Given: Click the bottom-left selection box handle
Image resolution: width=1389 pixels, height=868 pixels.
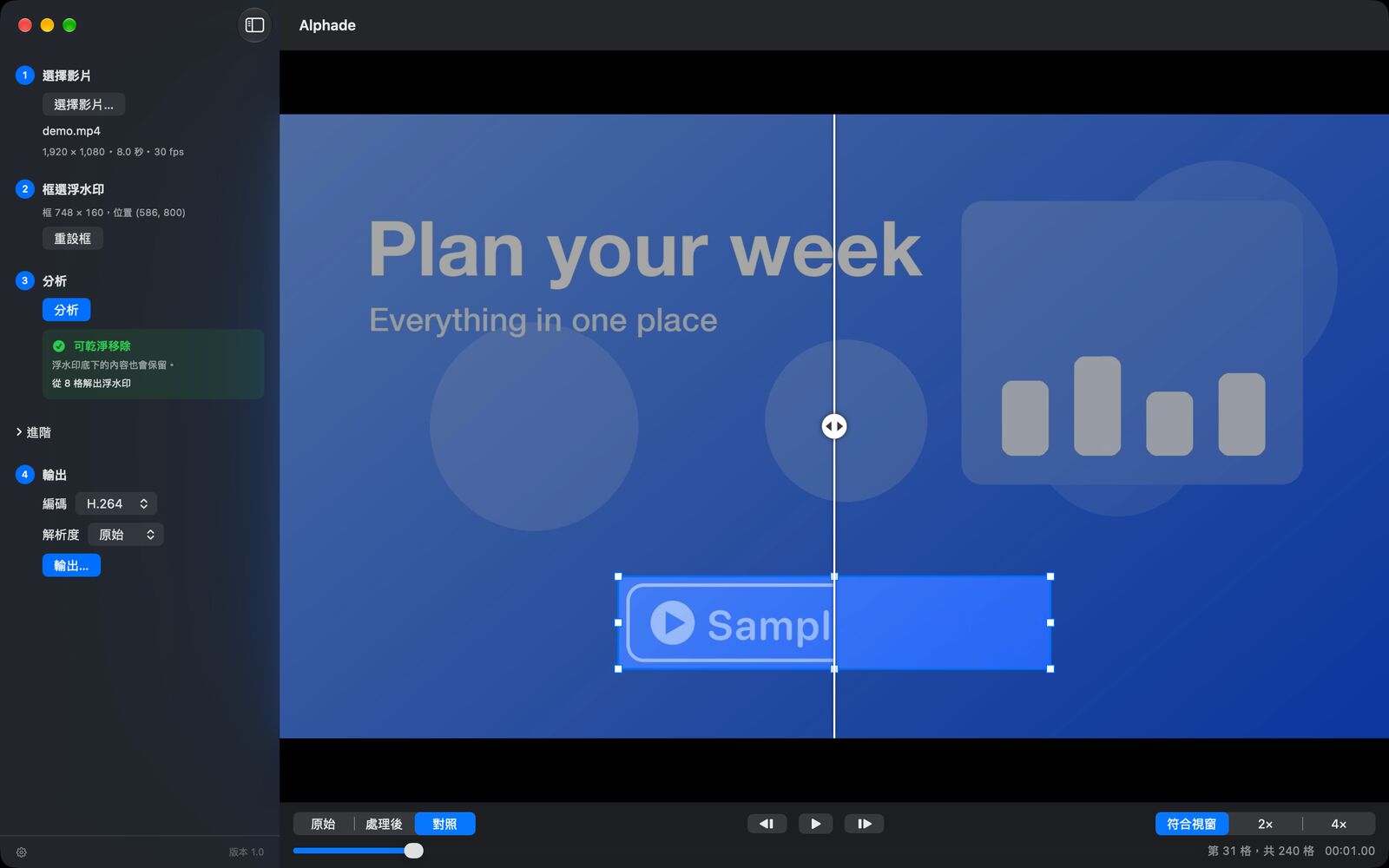Looking at the screenshot, I should (x=618, y=669).
